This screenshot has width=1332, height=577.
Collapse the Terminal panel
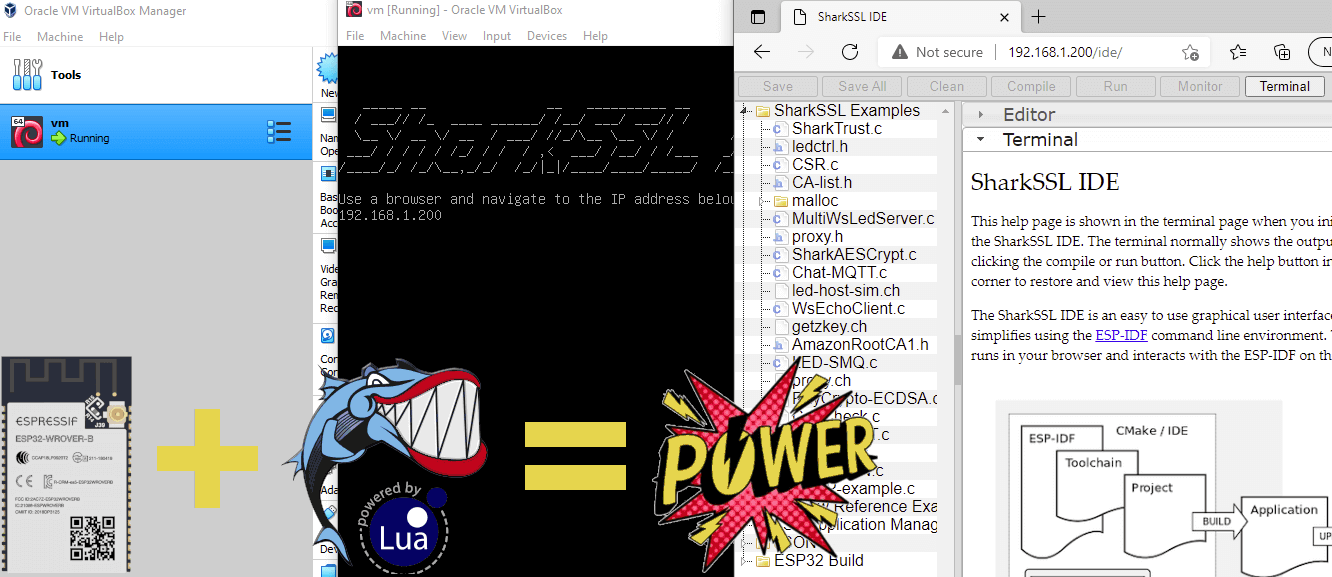pos(981,140)
